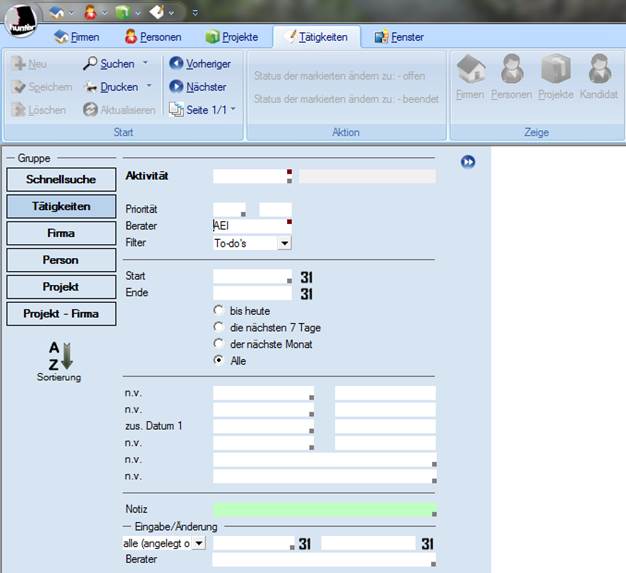Click the Nächster (next) arrow icon
Image resolution: width=626 pixels, height=573 pixels.
176,87
